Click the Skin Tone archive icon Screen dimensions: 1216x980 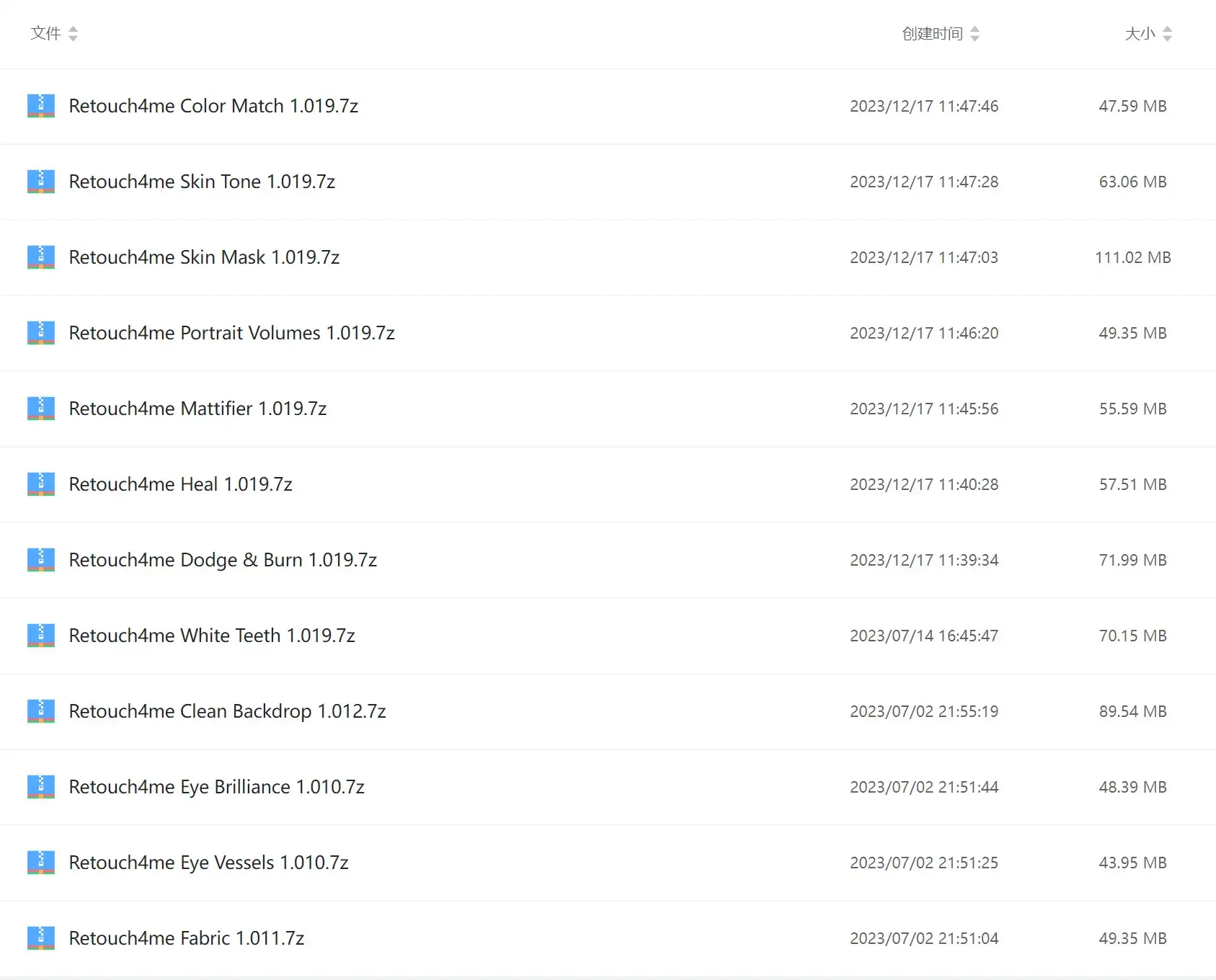click(x=41, y=182)
